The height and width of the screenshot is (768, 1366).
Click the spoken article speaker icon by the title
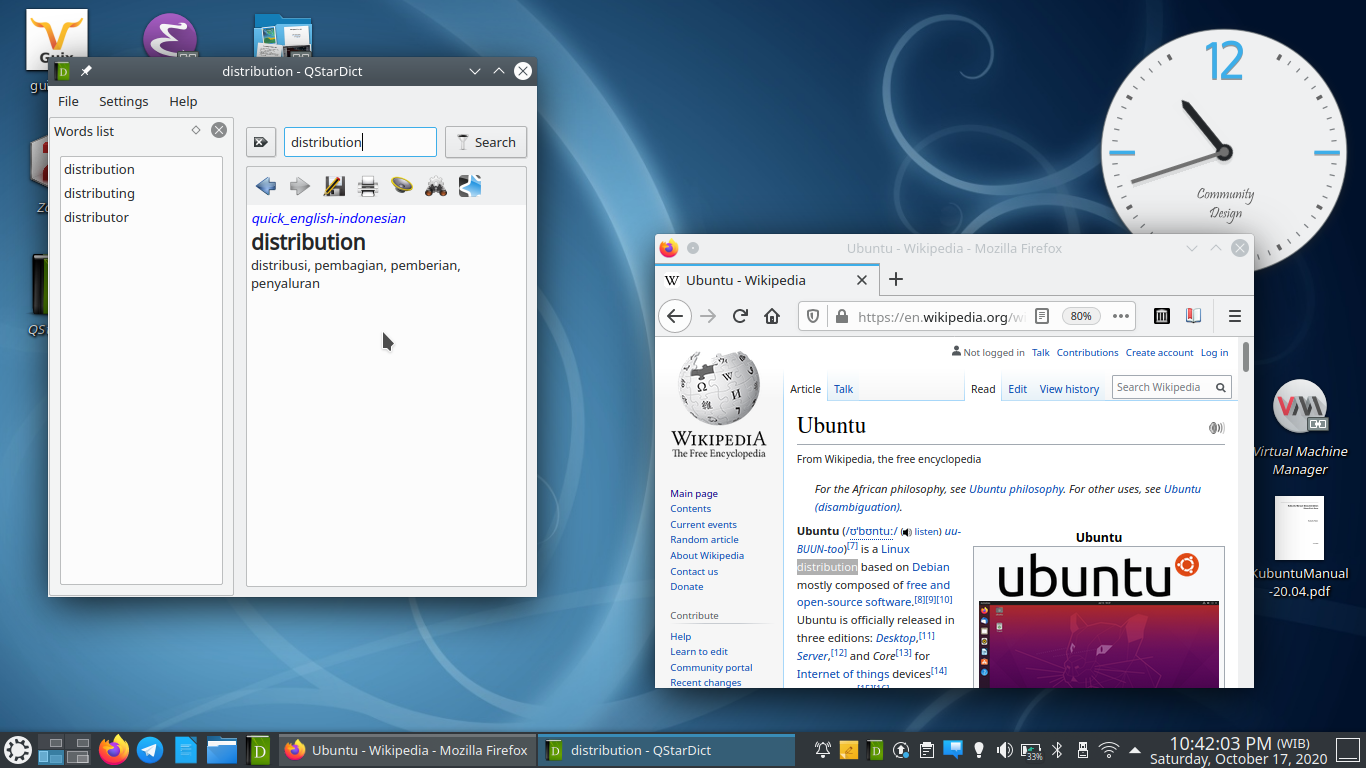pos(1216,427)
